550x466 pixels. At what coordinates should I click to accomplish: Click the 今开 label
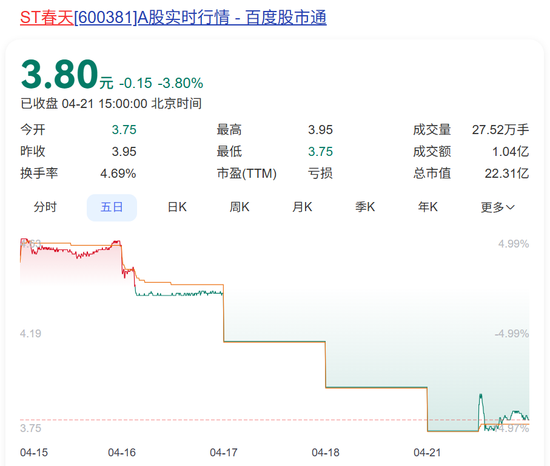[33, 130]
